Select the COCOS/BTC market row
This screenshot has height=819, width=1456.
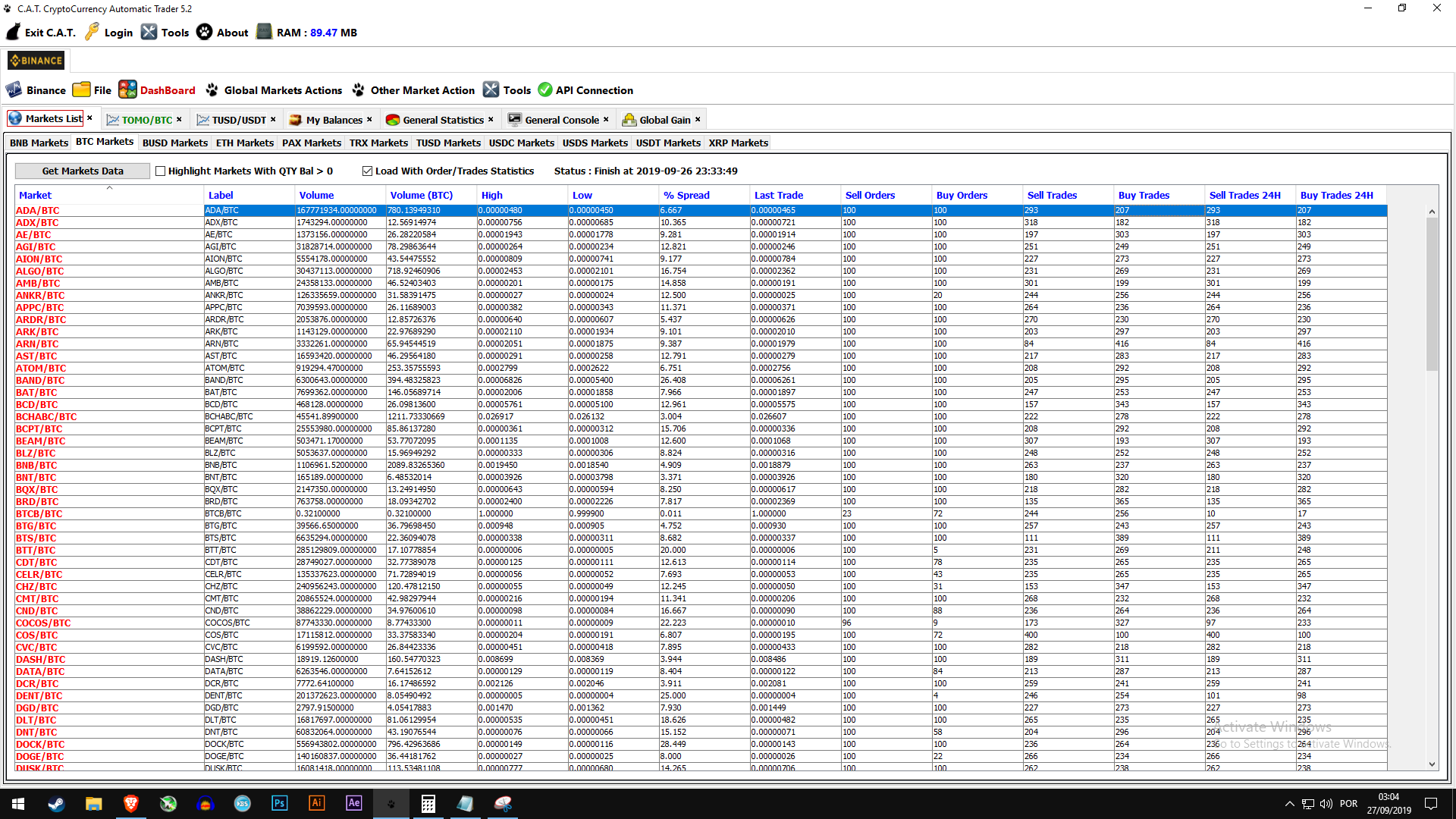click(701, 623)
